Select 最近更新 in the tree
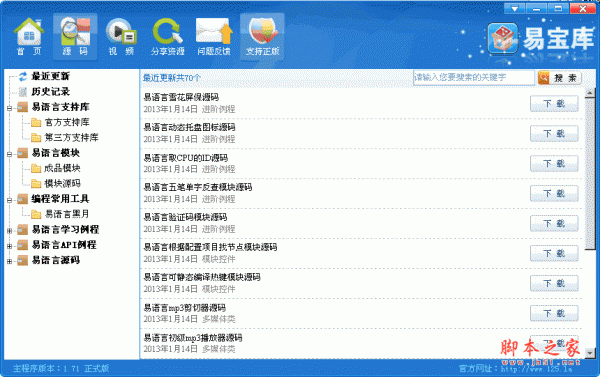The image size is (600, 377). point(50,76)
